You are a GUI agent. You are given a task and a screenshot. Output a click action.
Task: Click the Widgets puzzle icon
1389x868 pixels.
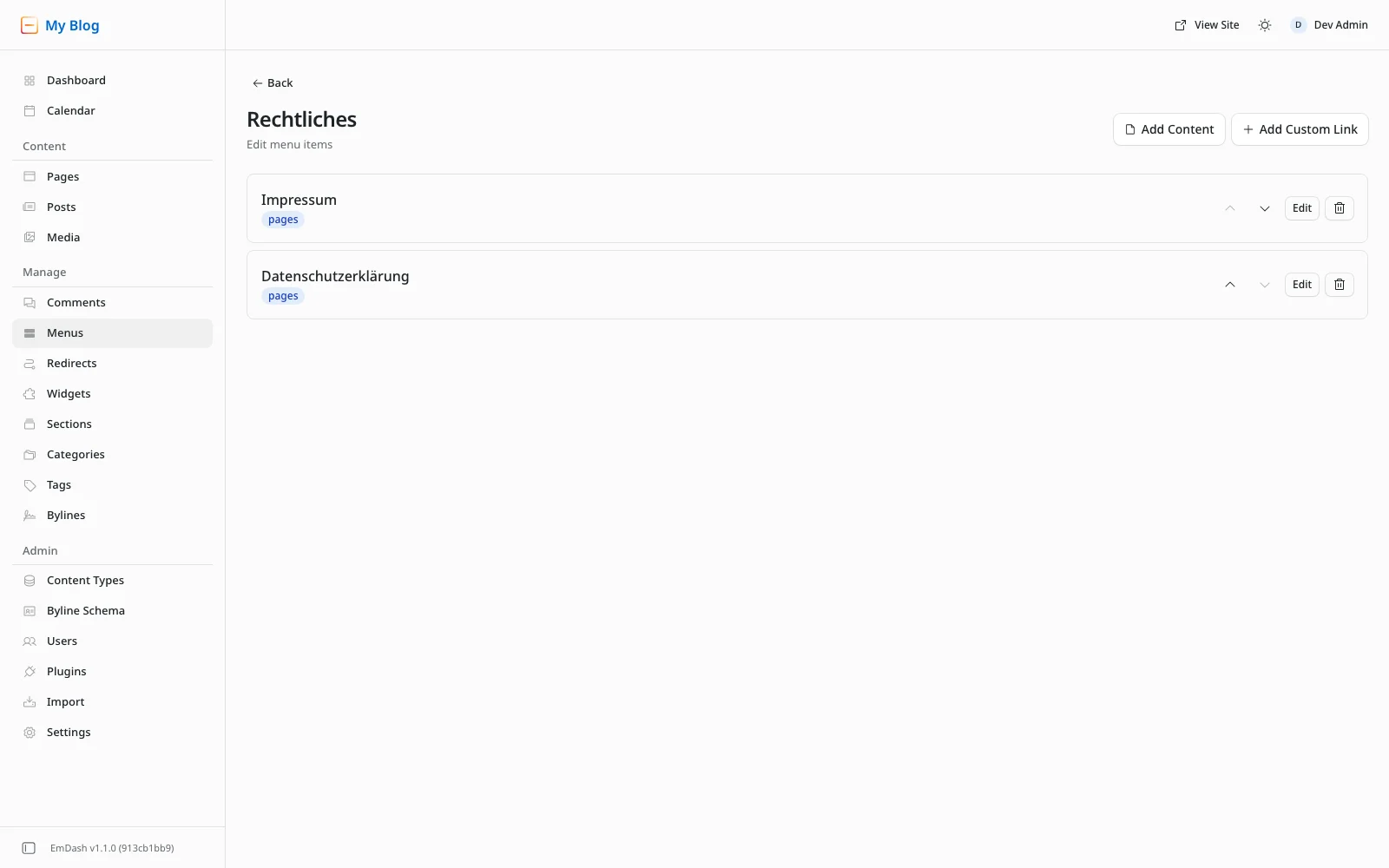coord(30,394)
